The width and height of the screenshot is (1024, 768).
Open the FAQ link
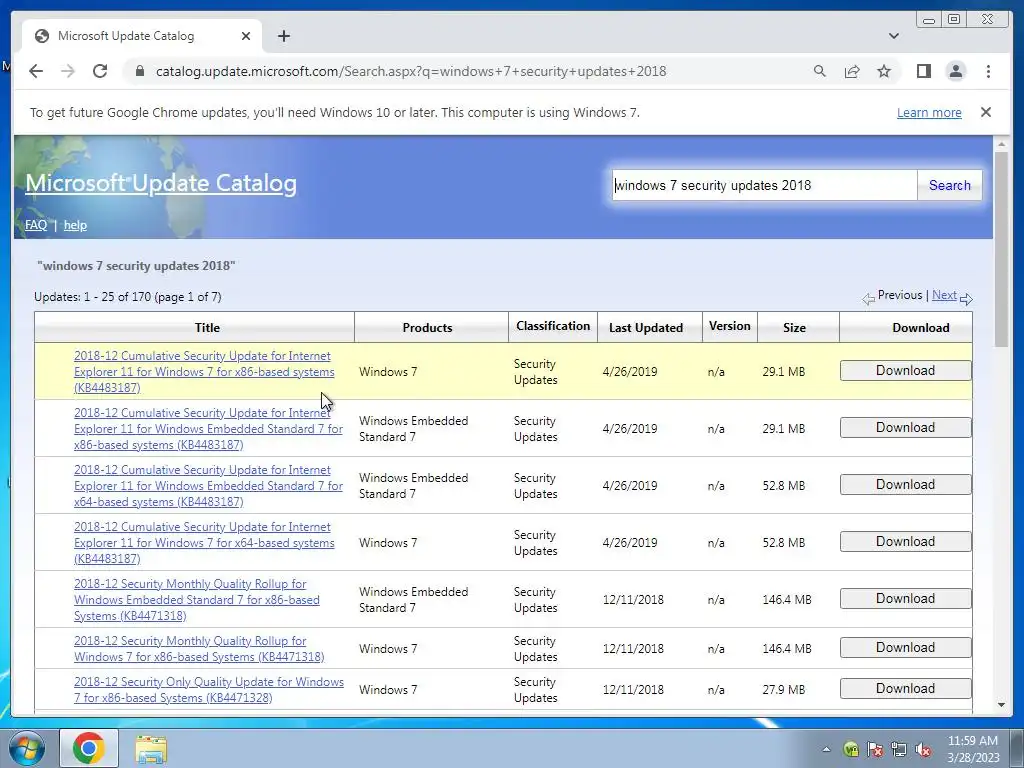point(36,225)
